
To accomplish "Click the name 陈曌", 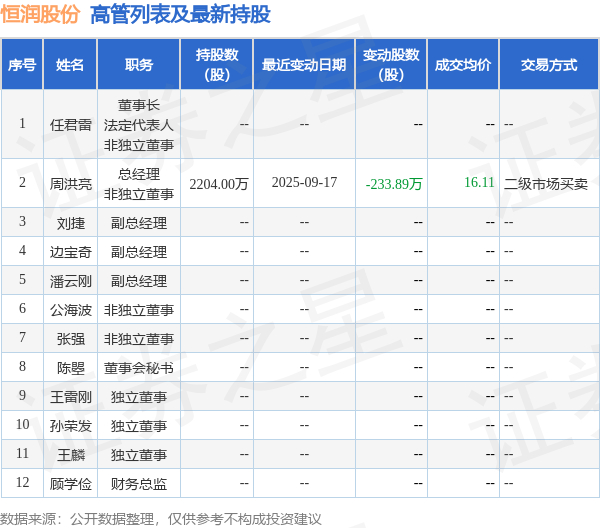I will point(70,368).
